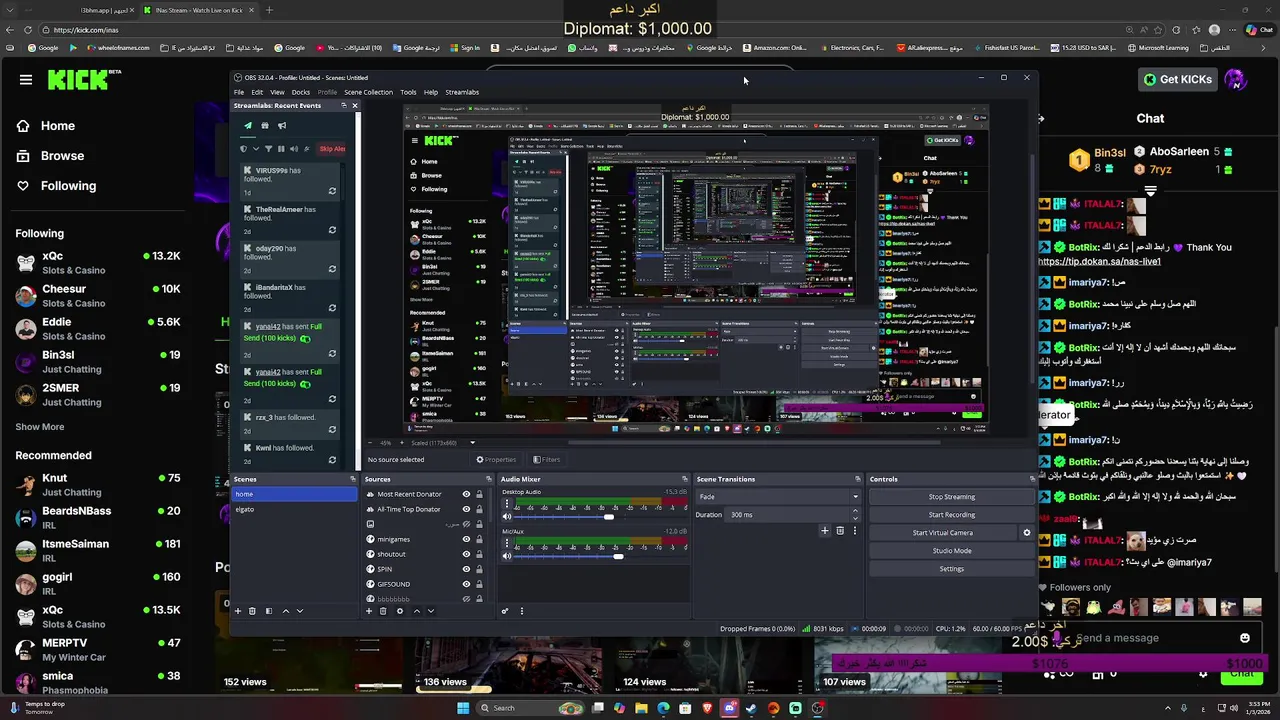Open Audio Mixer three-dot menu at dock bottom
Viewport: 1280px width, 720px height.
522,611
